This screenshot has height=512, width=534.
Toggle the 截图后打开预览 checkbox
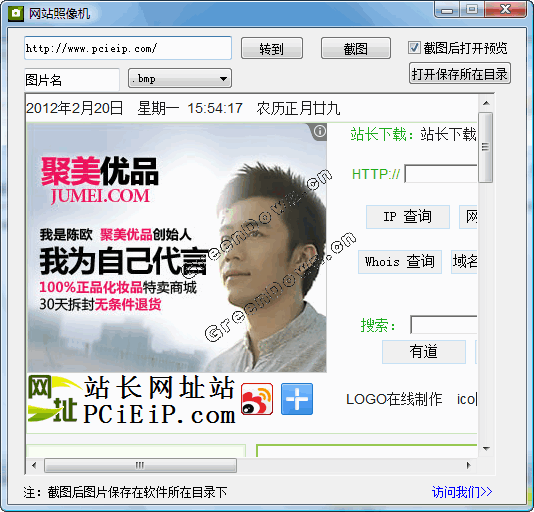click(414, 48)
